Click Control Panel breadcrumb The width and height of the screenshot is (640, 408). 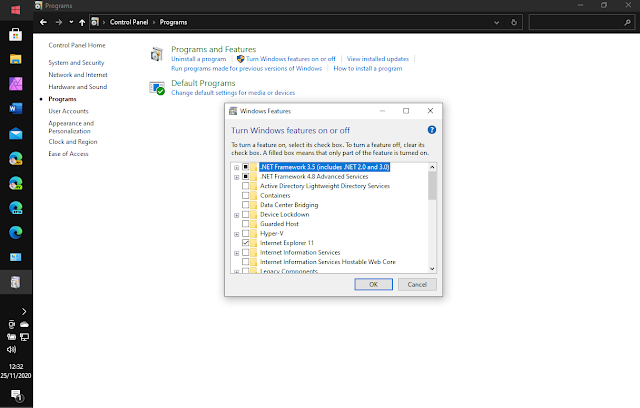tap(129, 22)
